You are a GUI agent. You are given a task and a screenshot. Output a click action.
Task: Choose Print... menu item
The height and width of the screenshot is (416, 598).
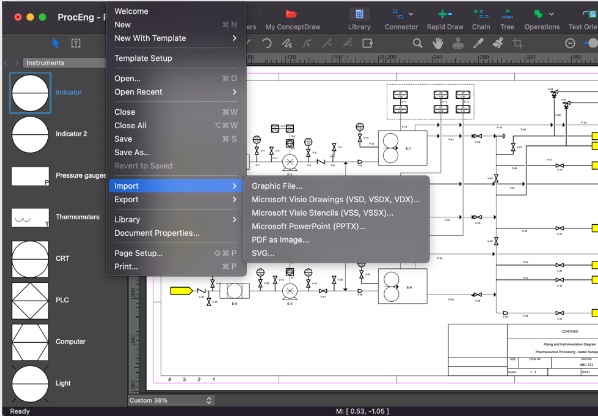[x=176, y=267]
